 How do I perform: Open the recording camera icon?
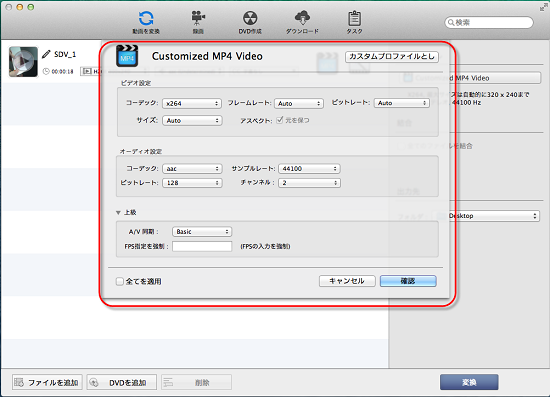click(198, 18)
